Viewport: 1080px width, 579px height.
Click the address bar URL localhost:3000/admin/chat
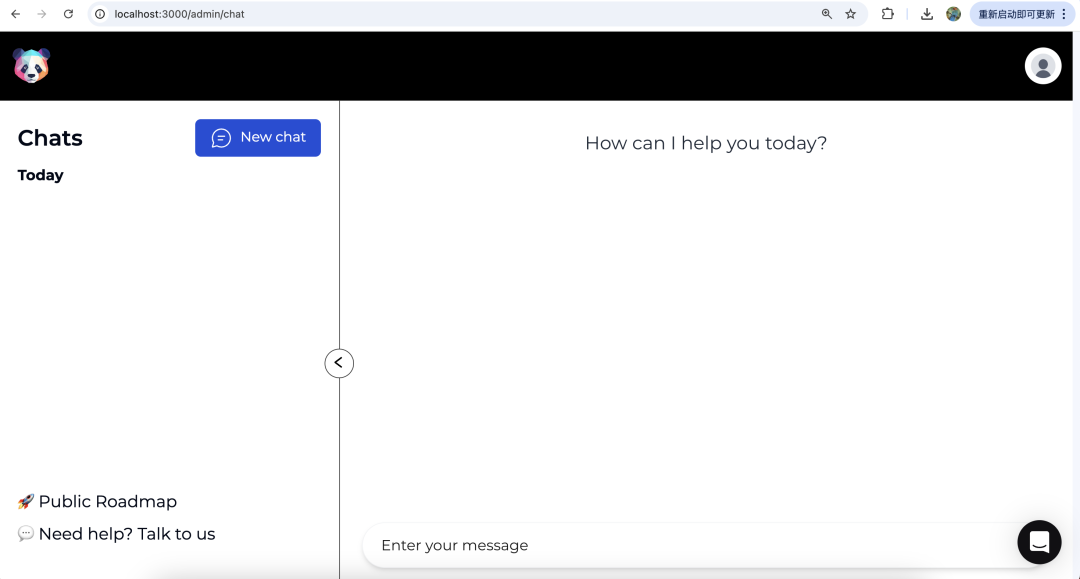coord(180,14)
